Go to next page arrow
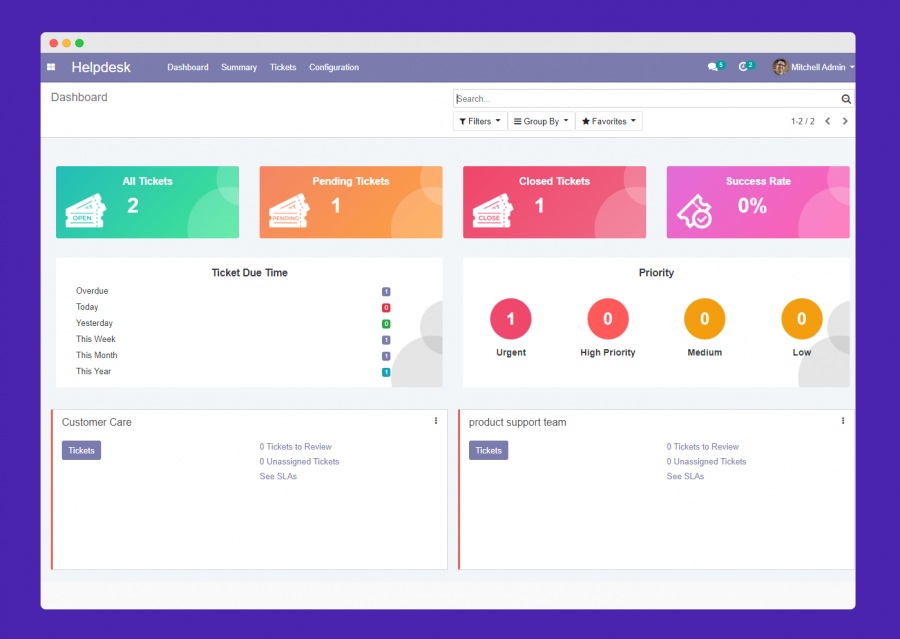Screen dimensions: 900x639 (845, 121)
